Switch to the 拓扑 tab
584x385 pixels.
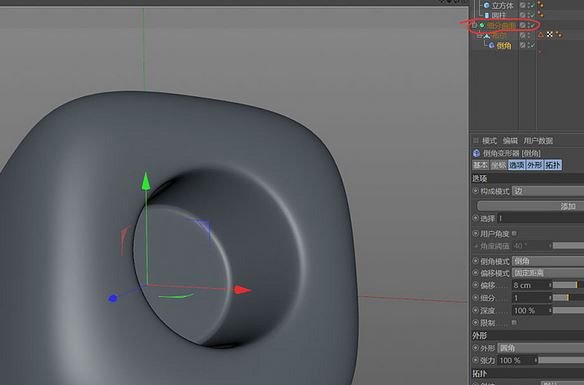coord(553,165)
